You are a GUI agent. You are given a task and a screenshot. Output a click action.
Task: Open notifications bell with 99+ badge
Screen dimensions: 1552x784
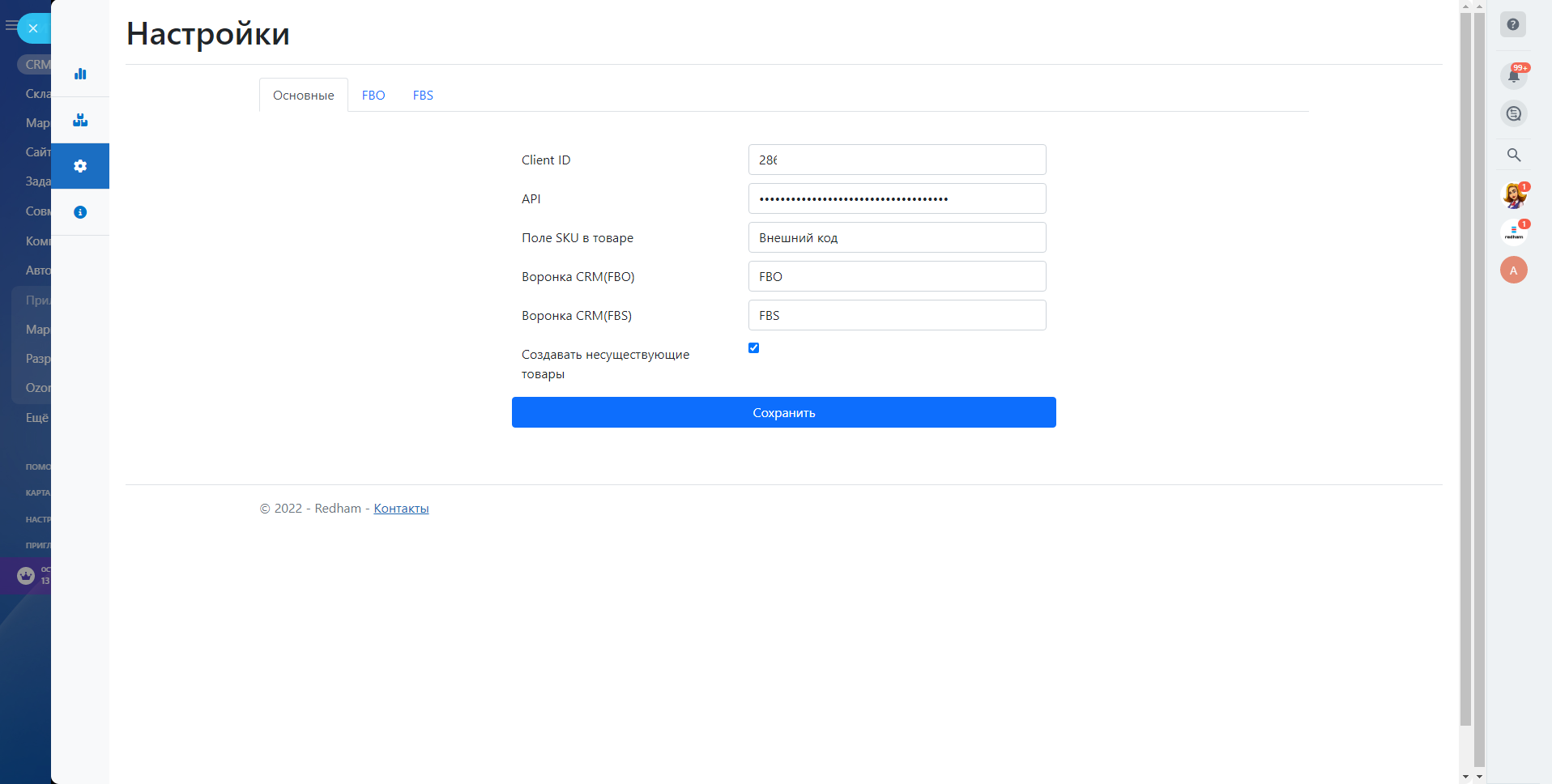(x=1513, y=76)
